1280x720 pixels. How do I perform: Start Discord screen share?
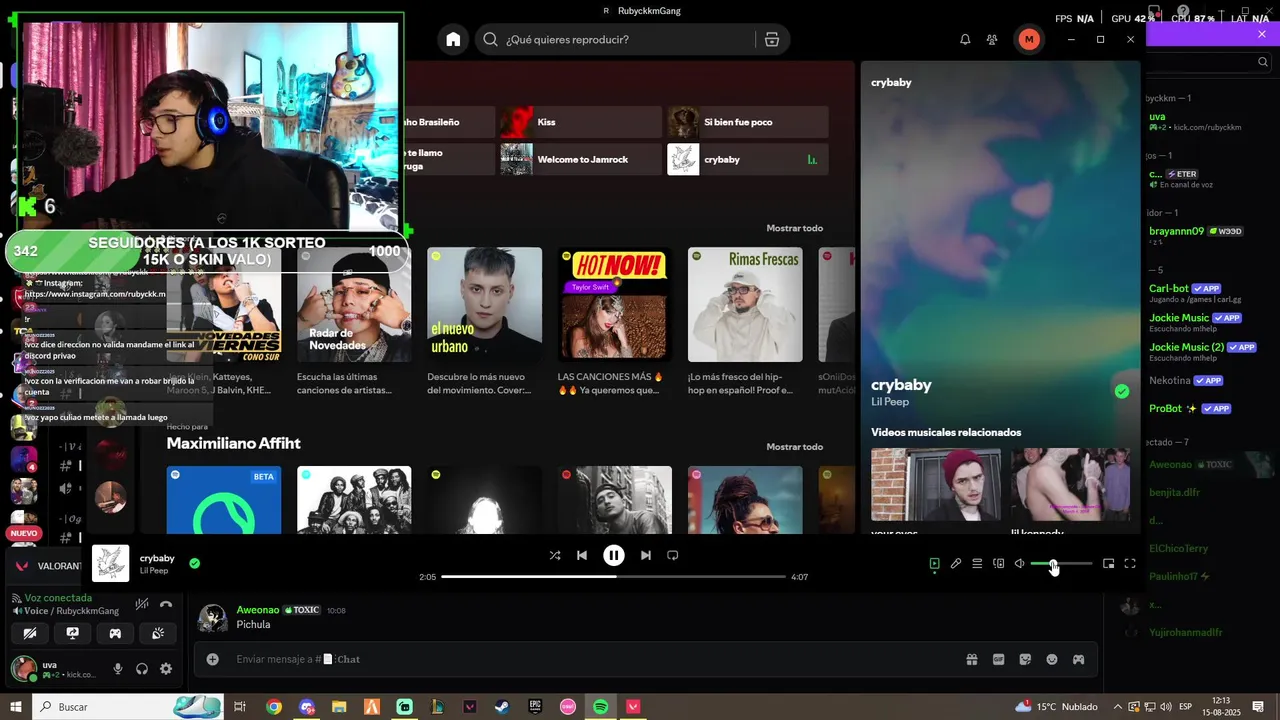coord(73,633)
